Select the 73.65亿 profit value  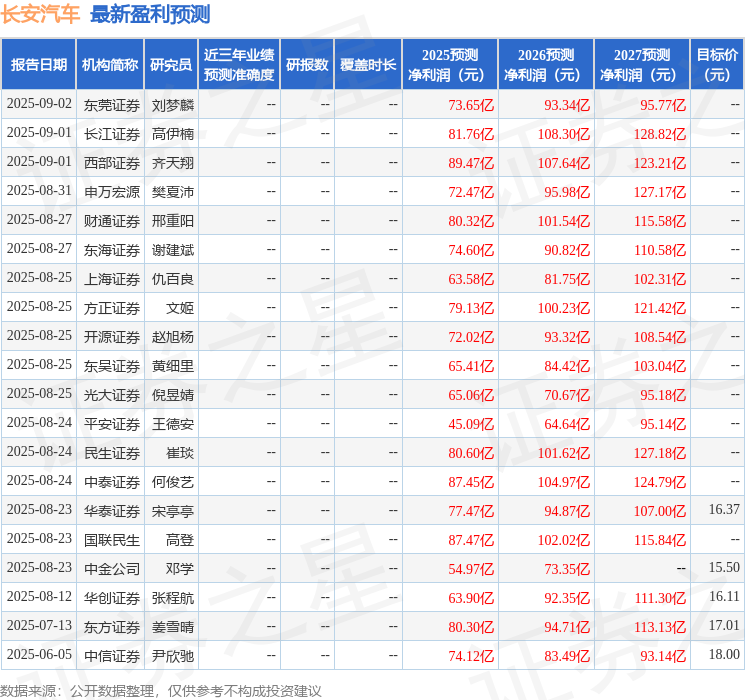[471, 105]
